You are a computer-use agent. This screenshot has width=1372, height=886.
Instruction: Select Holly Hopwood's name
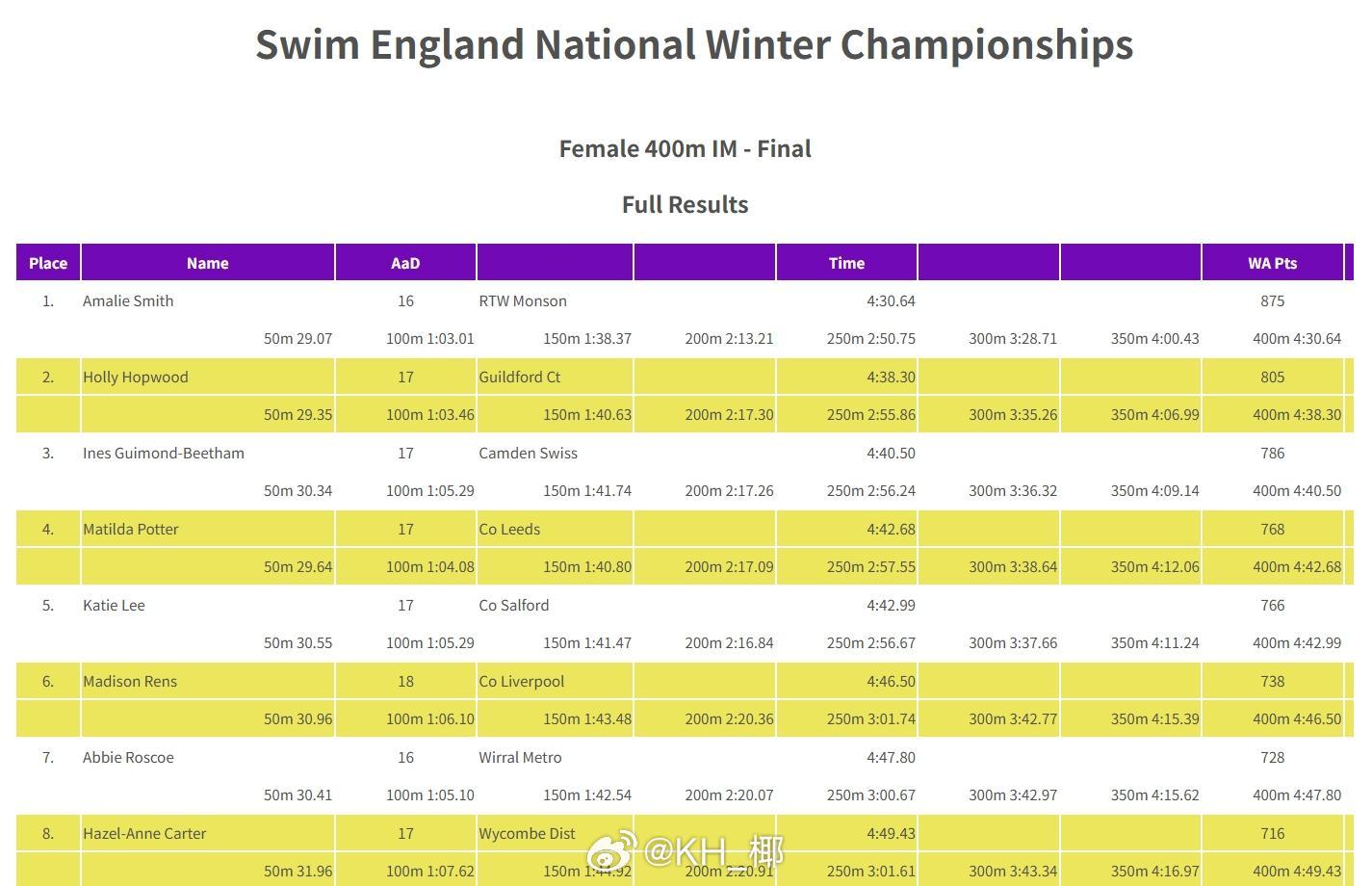(x=136, y=377)
